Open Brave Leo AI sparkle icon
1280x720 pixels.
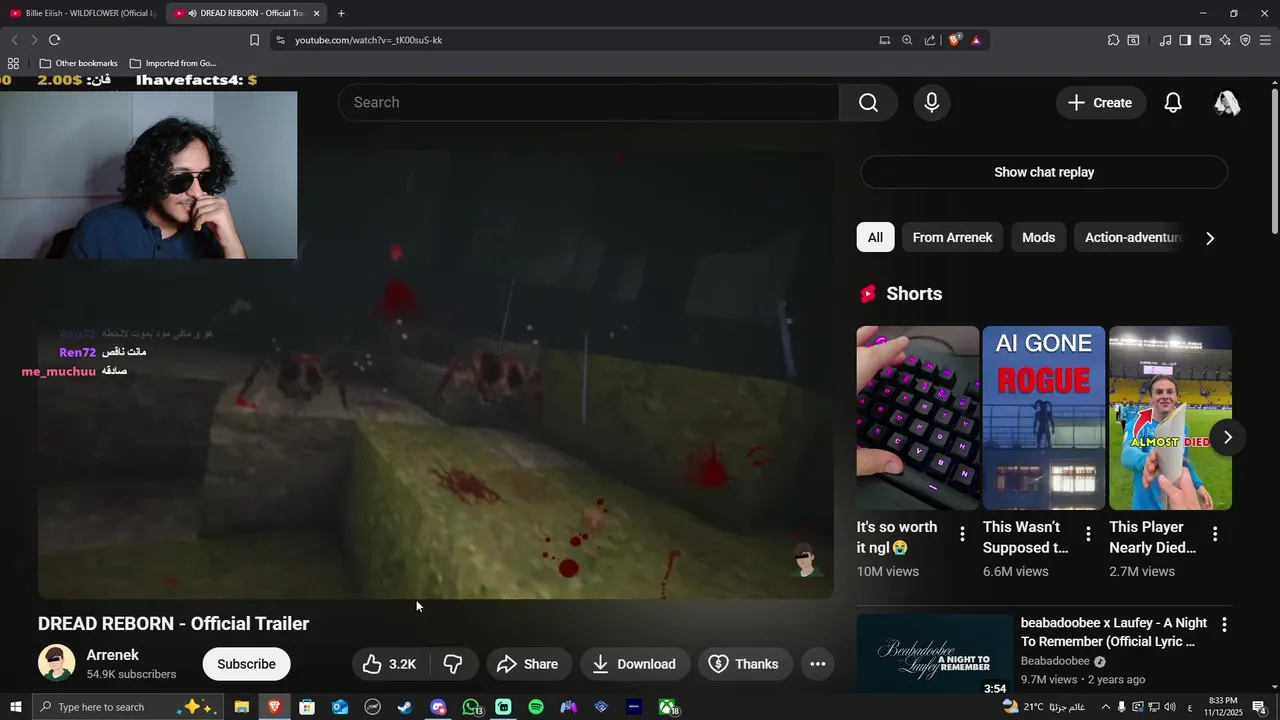tap(1225, 40)
